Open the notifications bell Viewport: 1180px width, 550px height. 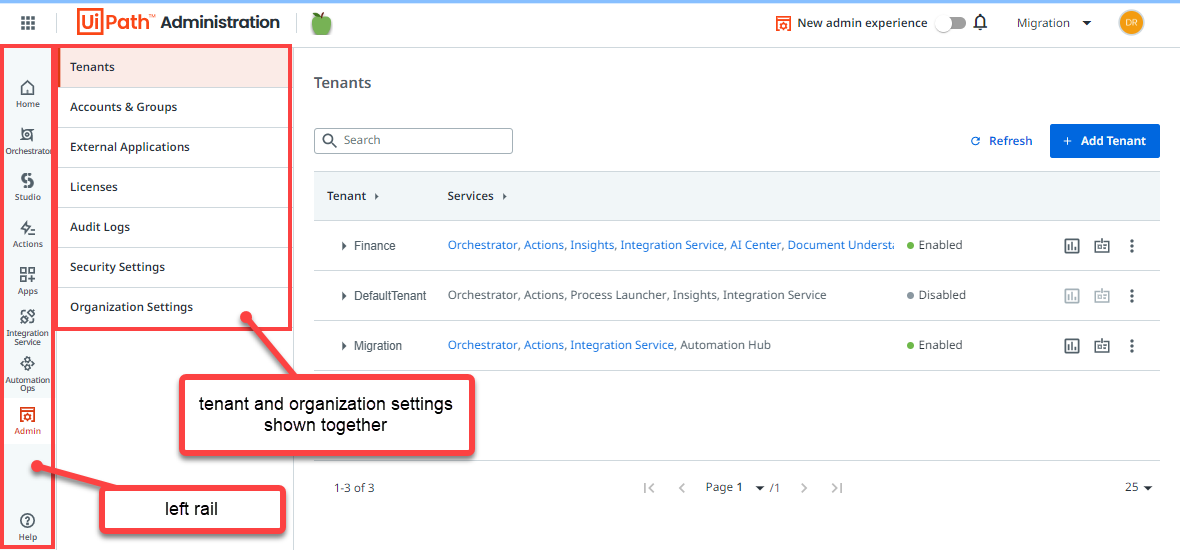980,23
